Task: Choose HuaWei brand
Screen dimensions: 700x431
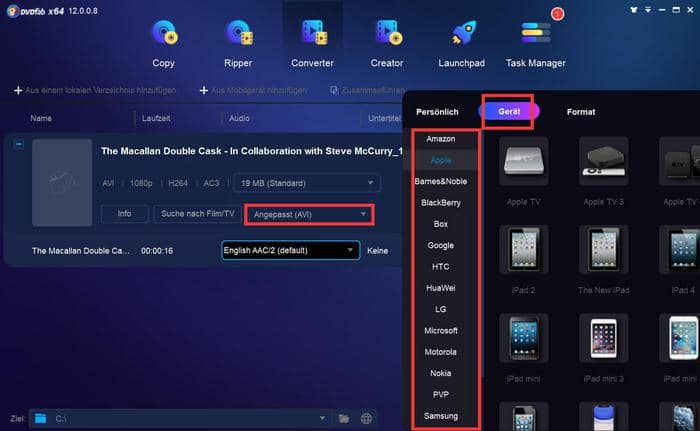Action: point(441,288)
